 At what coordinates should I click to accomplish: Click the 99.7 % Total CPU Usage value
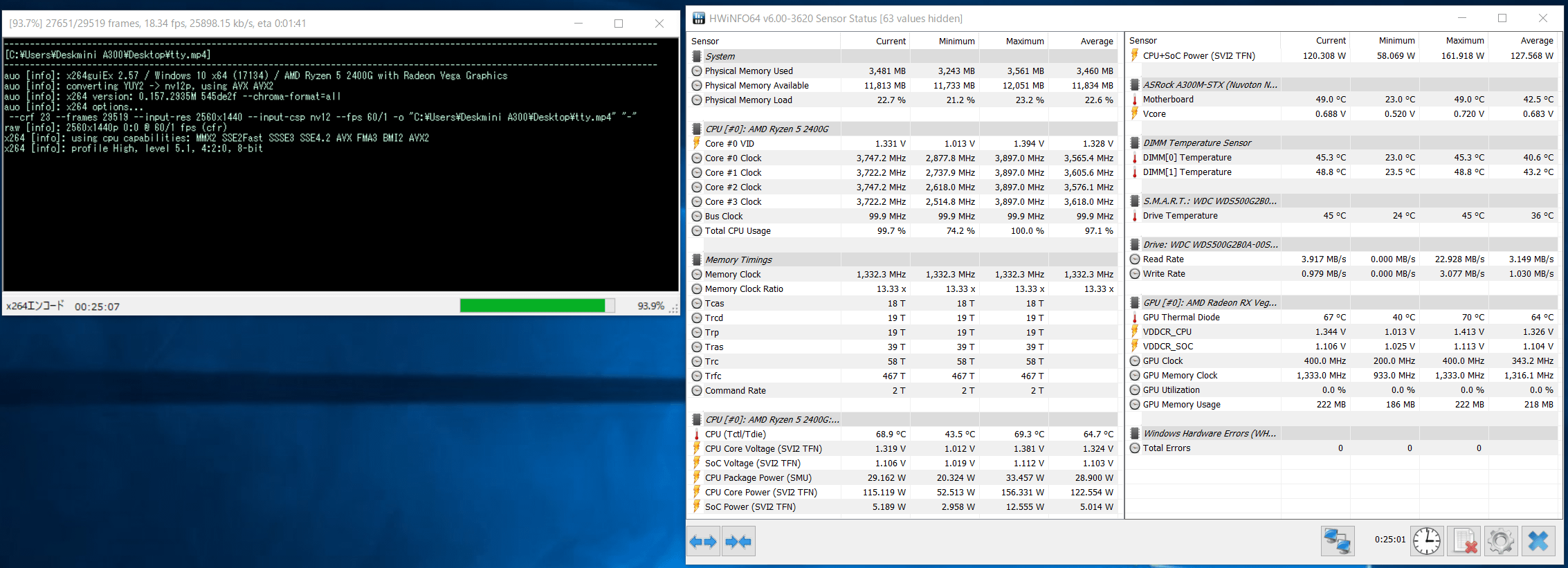891,230
